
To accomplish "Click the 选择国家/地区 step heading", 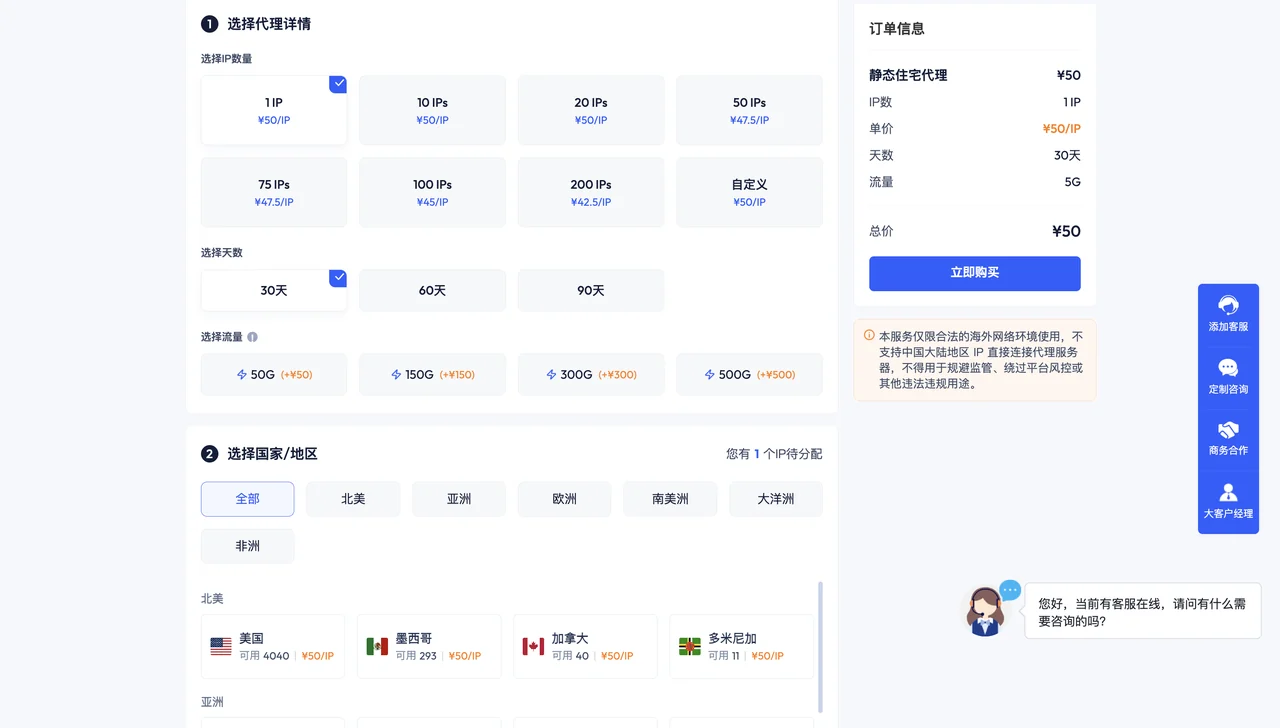I will (x=272, y=454).
